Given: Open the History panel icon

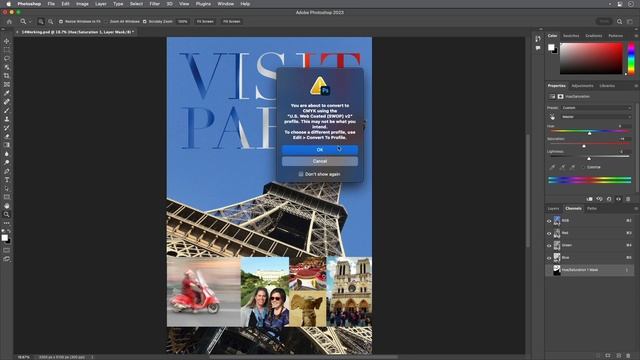Looking at the screenshot, I should click(538, 39).
